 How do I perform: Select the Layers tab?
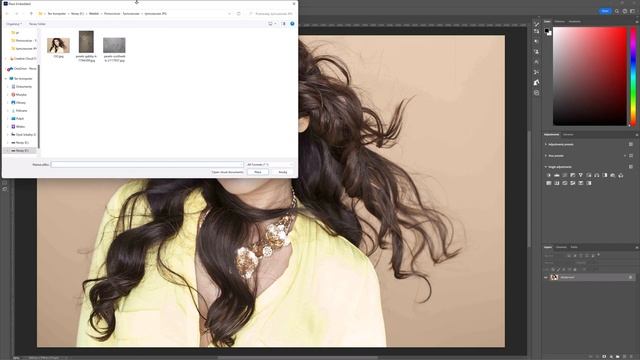tap(548, 247)
